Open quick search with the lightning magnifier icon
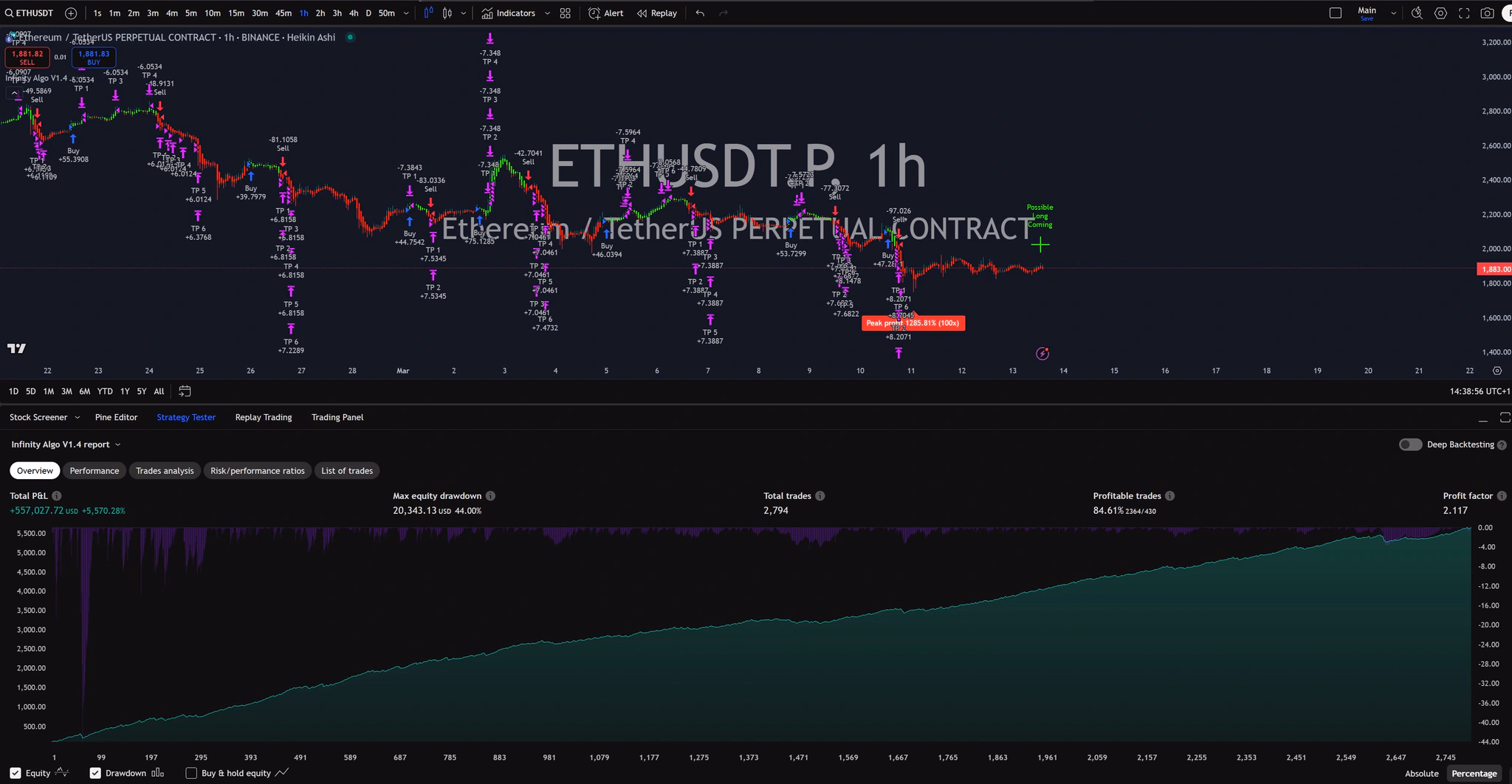 1417,13
